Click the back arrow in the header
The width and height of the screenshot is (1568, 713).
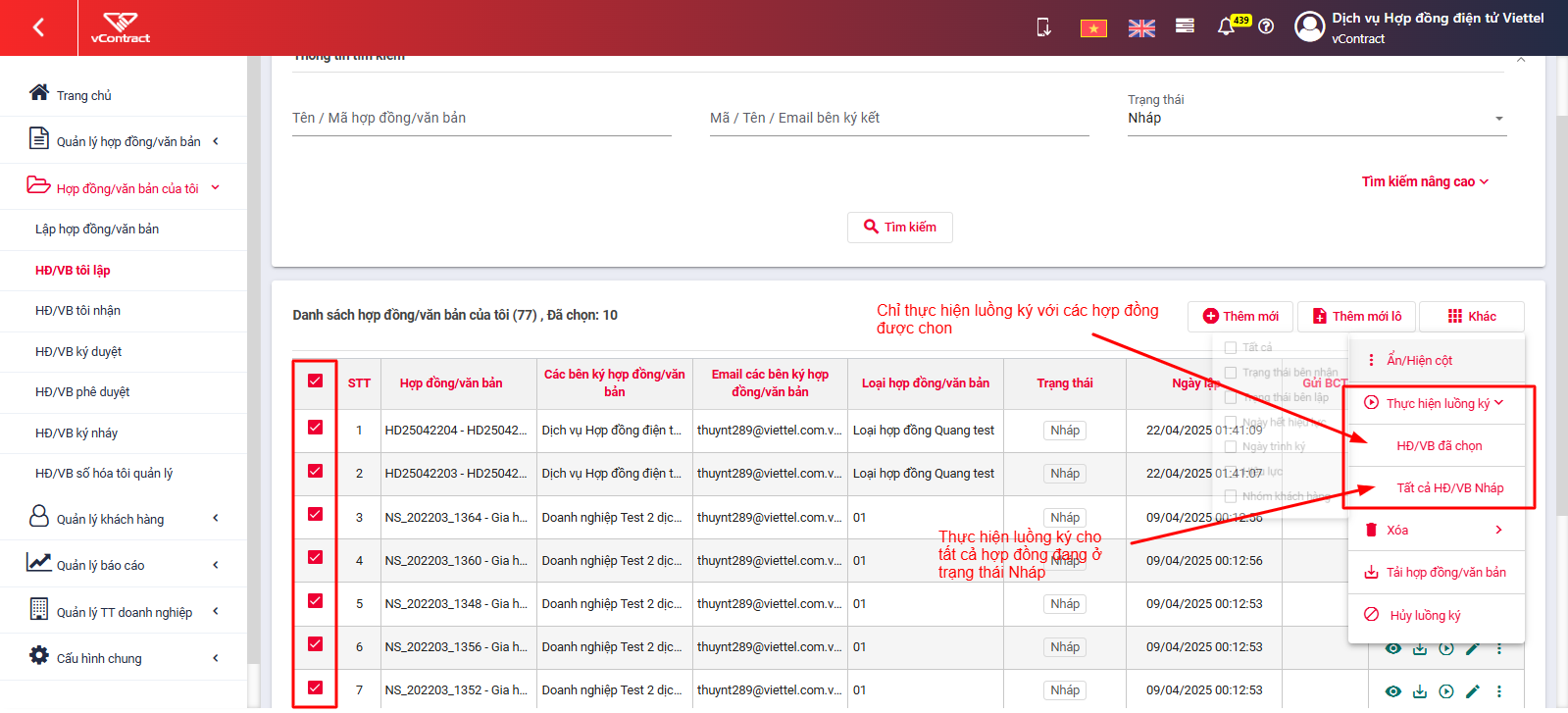(38, 27)
